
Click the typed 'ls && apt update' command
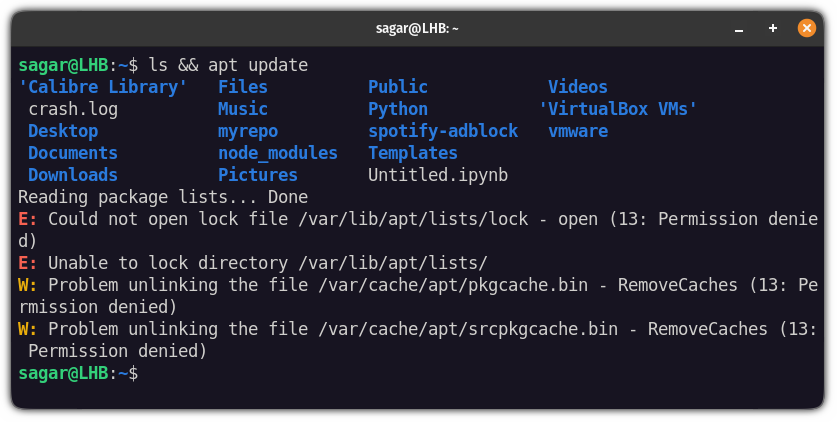(x=228, y=65)
